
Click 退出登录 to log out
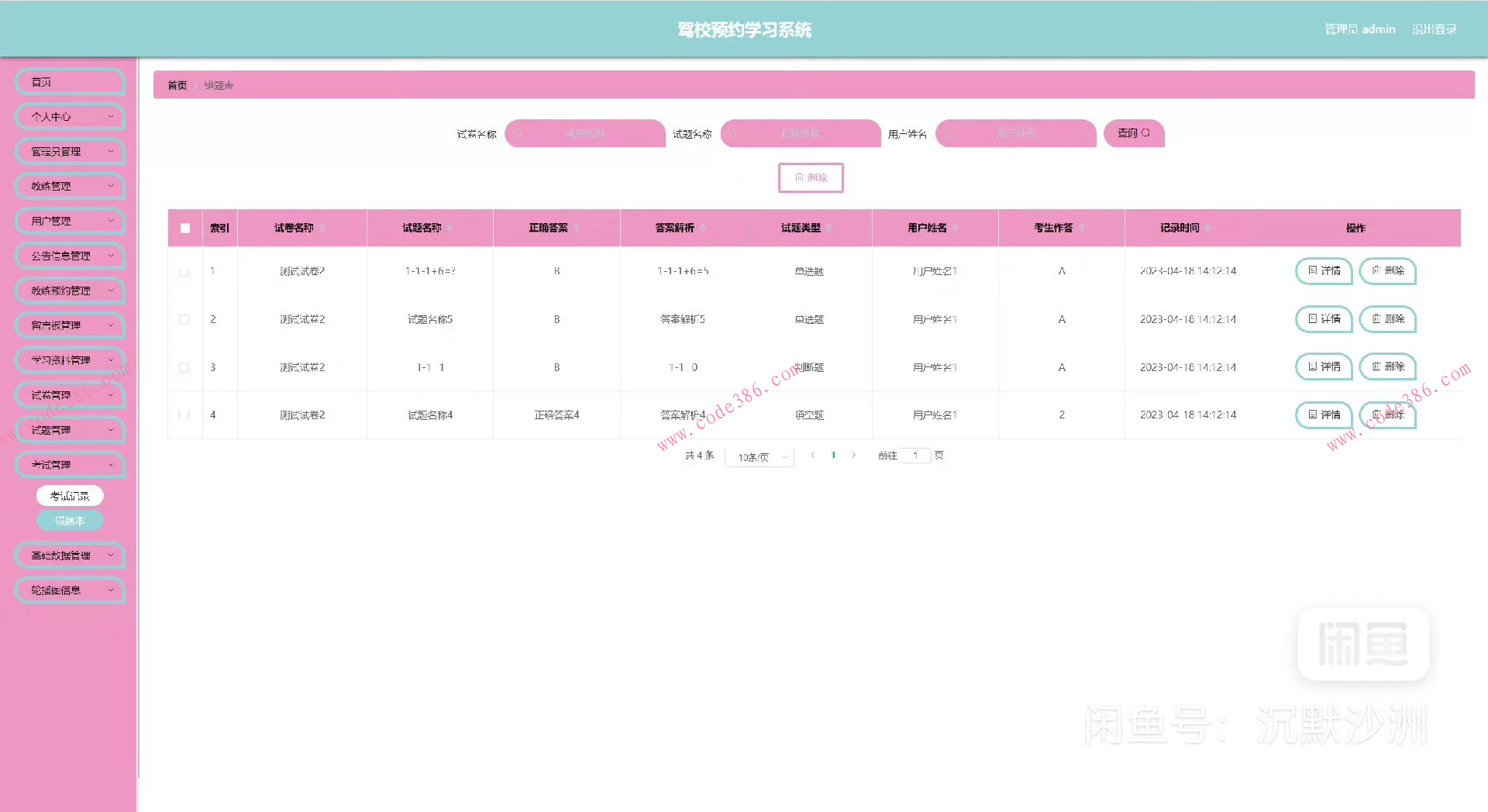tap(1434, 29)
